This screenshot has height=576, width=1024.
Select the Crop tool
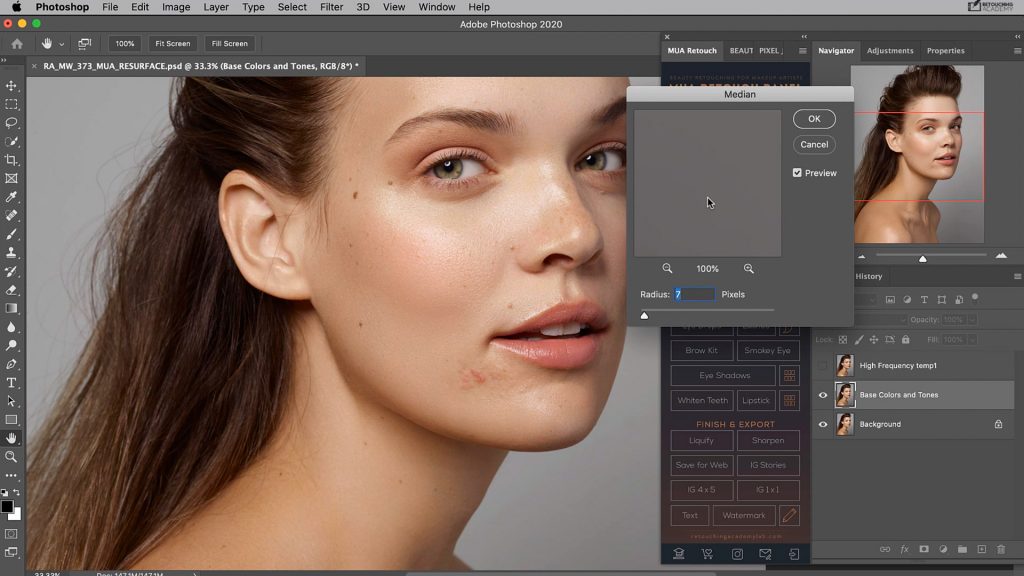click(x=12, y=158)
